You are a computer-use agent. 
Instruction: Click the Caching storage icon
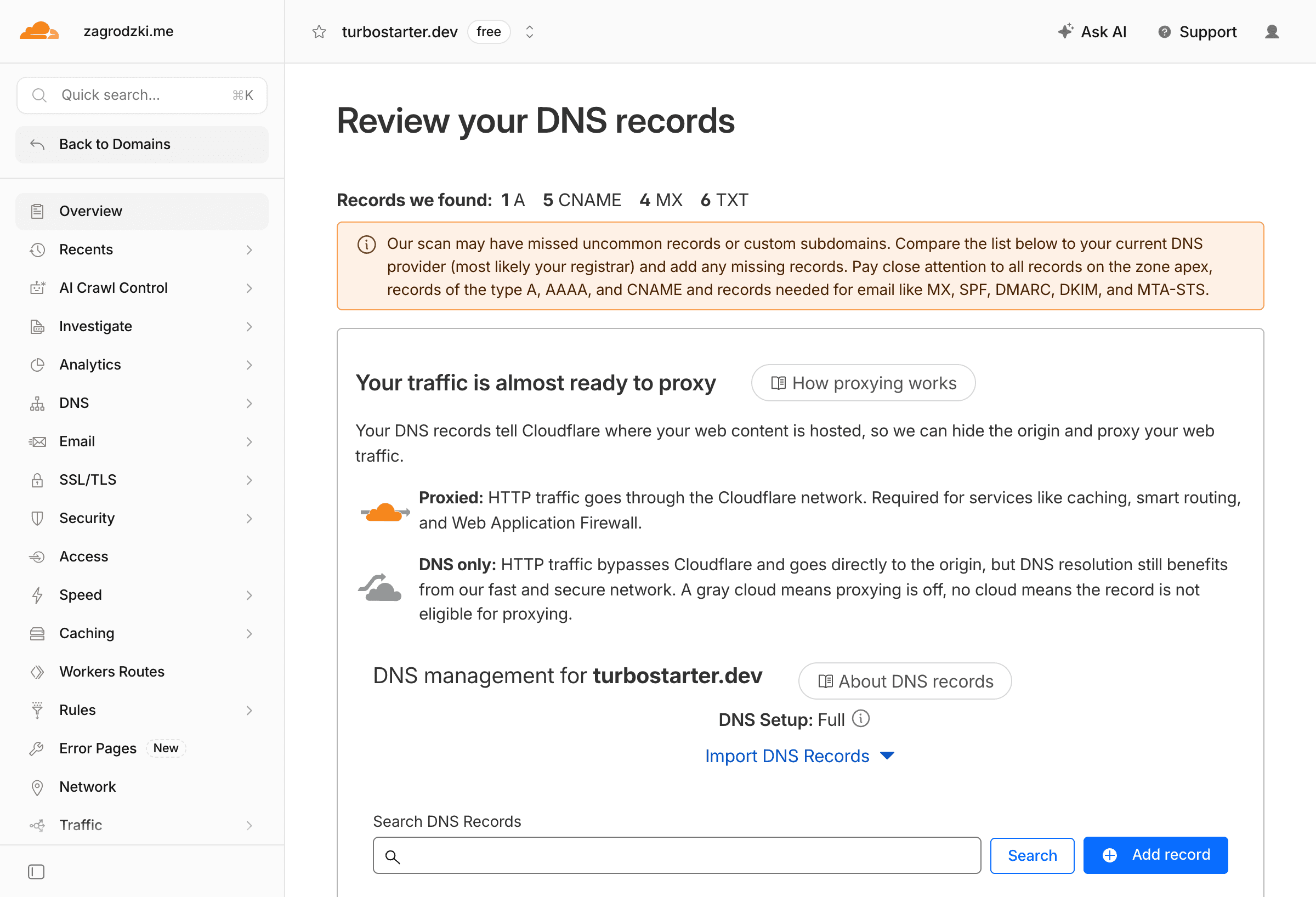coord(37,634)
